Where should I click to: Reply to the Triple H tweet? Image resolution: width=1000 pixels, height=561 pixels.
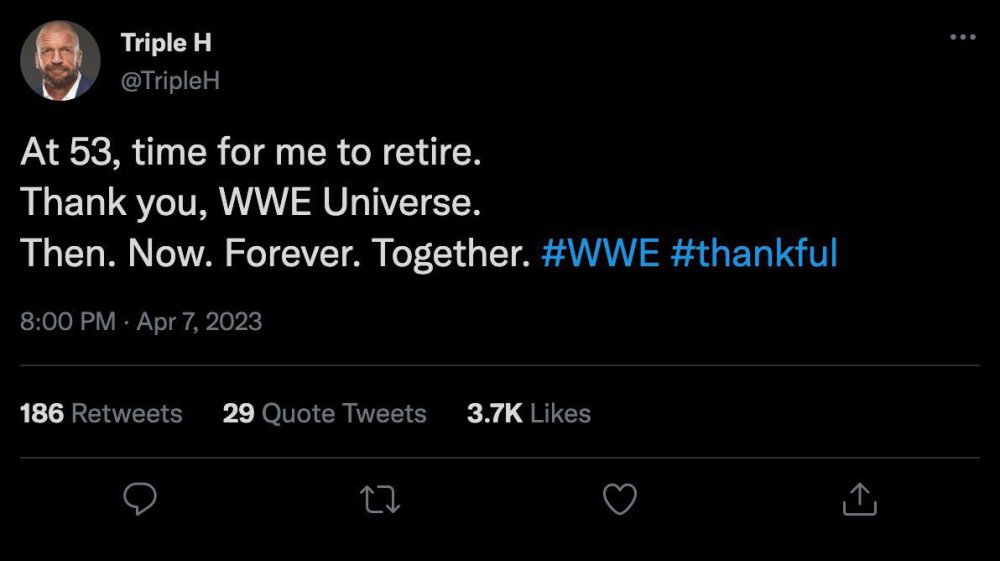click(x=140, y=499)
